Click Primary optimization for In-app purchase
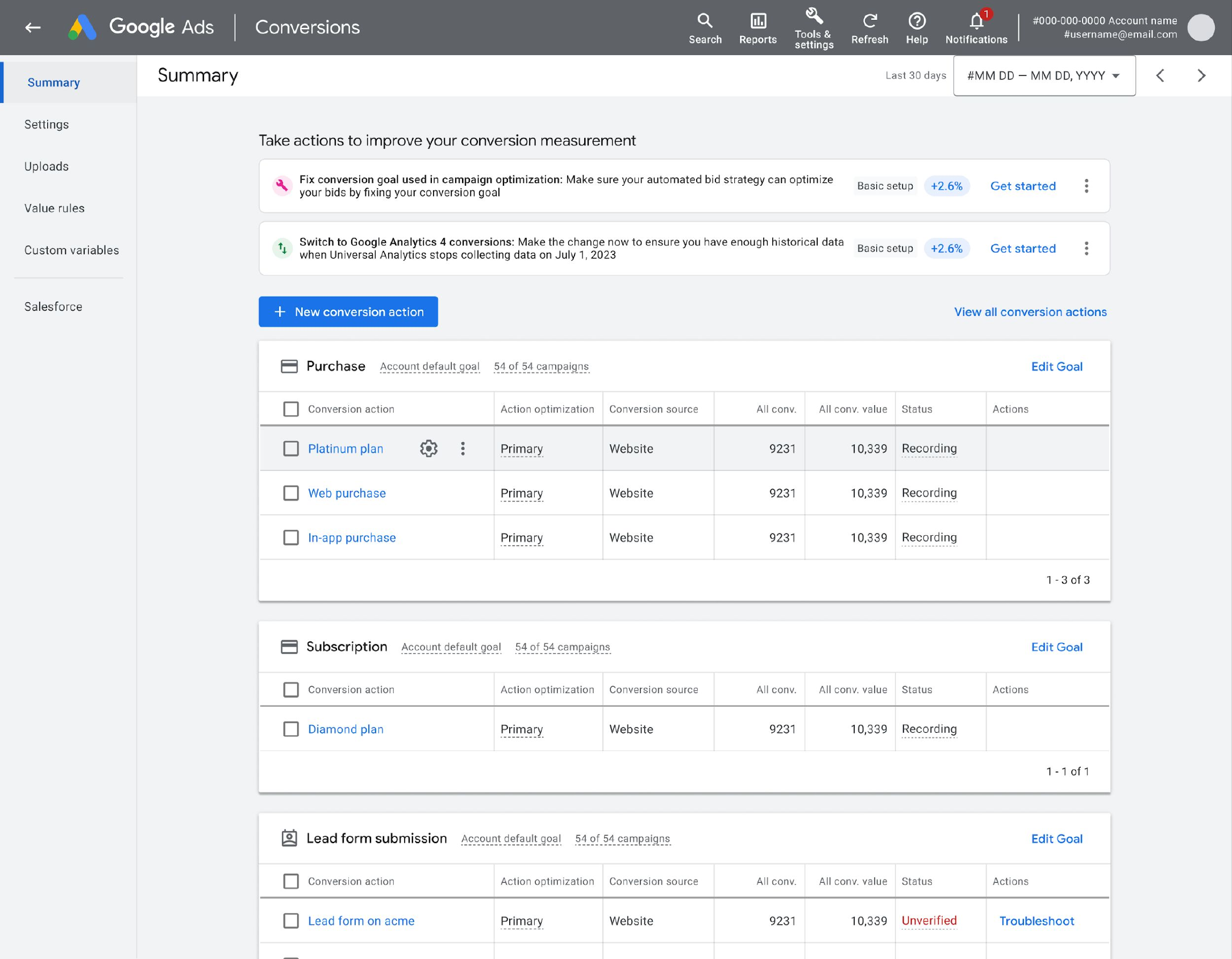The width and height of the screenshot is (1232, 959). tap(522, 537)
